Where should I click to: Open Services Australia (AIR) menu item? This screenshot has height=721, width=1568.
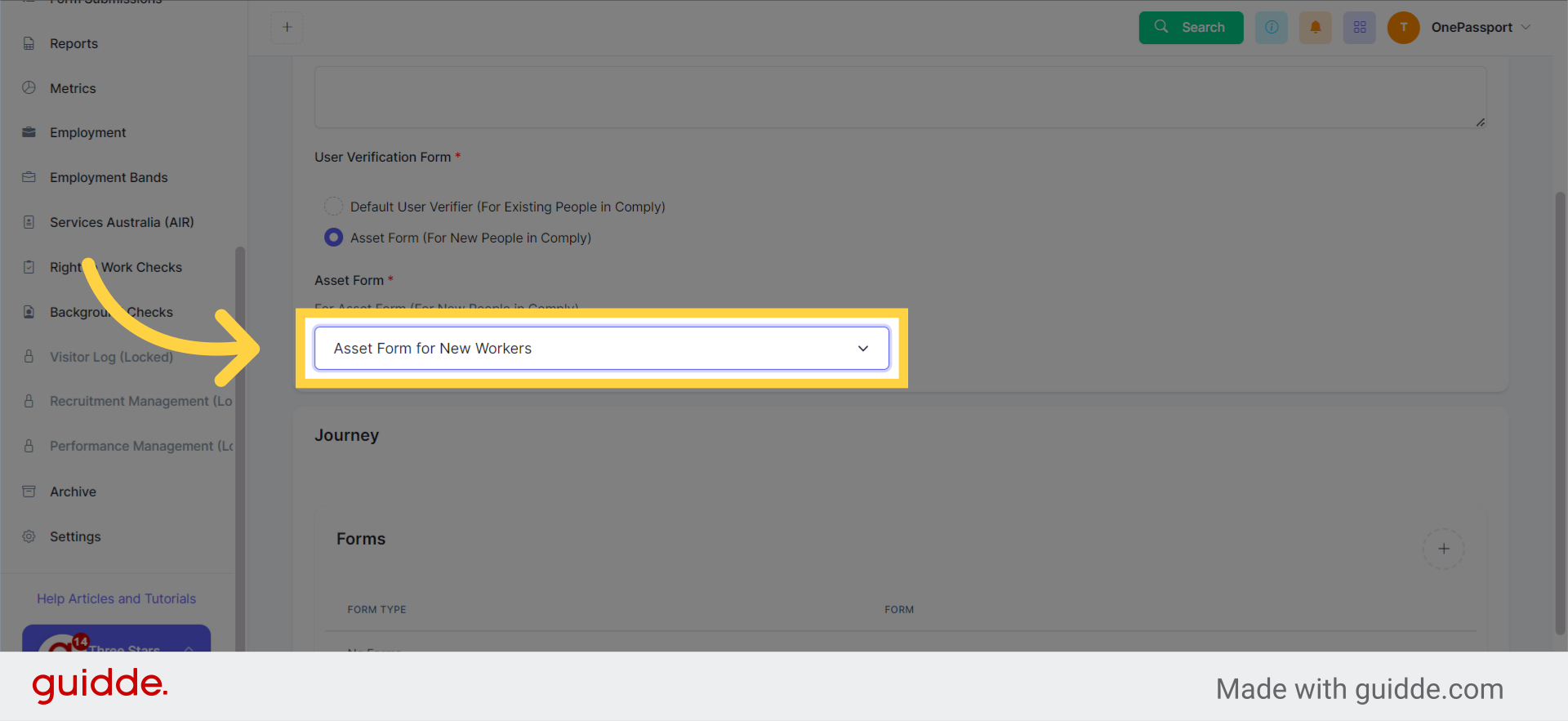coord(122,222)
